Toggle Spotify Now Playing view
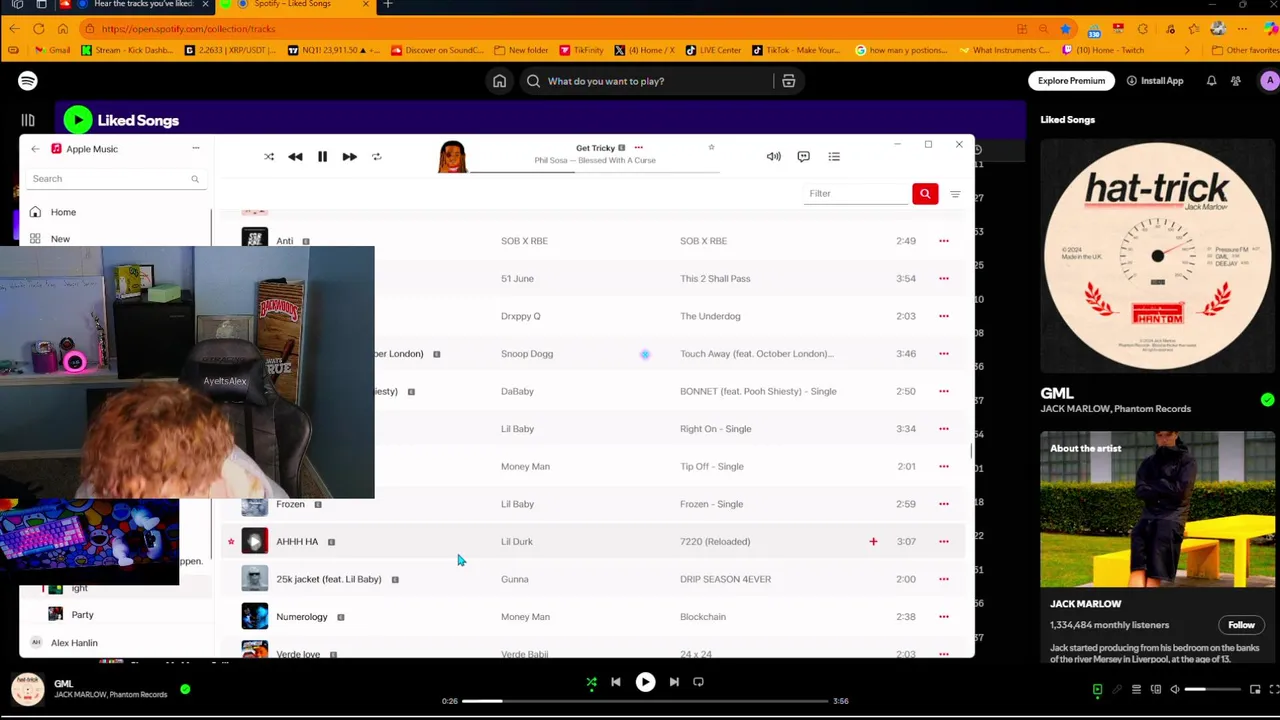The image size is (1280, 720). 1097,689
